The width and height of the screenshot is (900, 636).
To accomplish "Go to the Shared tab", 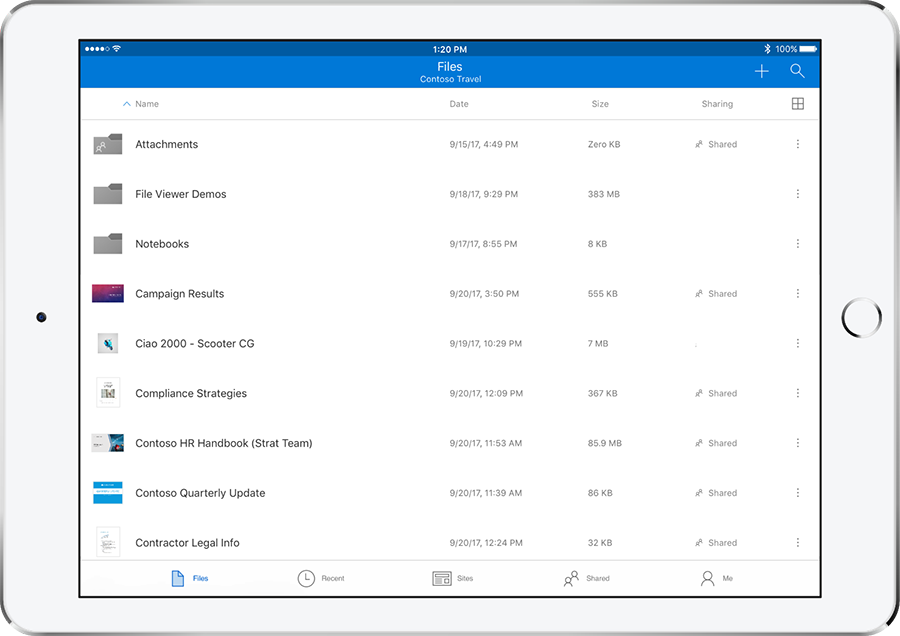I will [586, 578].
